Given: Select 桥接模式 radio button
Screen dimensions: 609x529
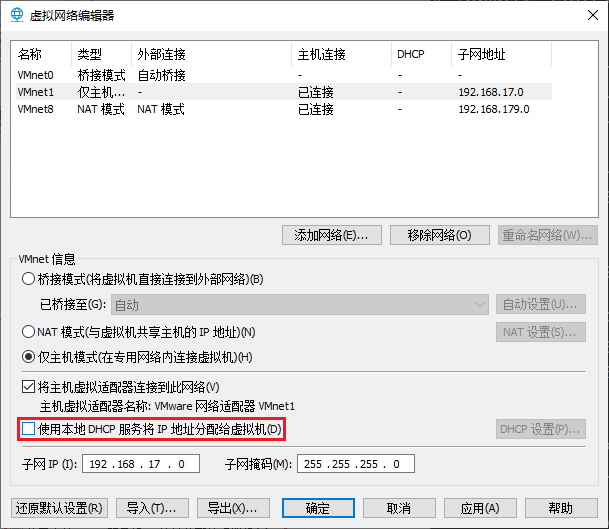Looking at the screenshot, I should (x=28, y=279).
